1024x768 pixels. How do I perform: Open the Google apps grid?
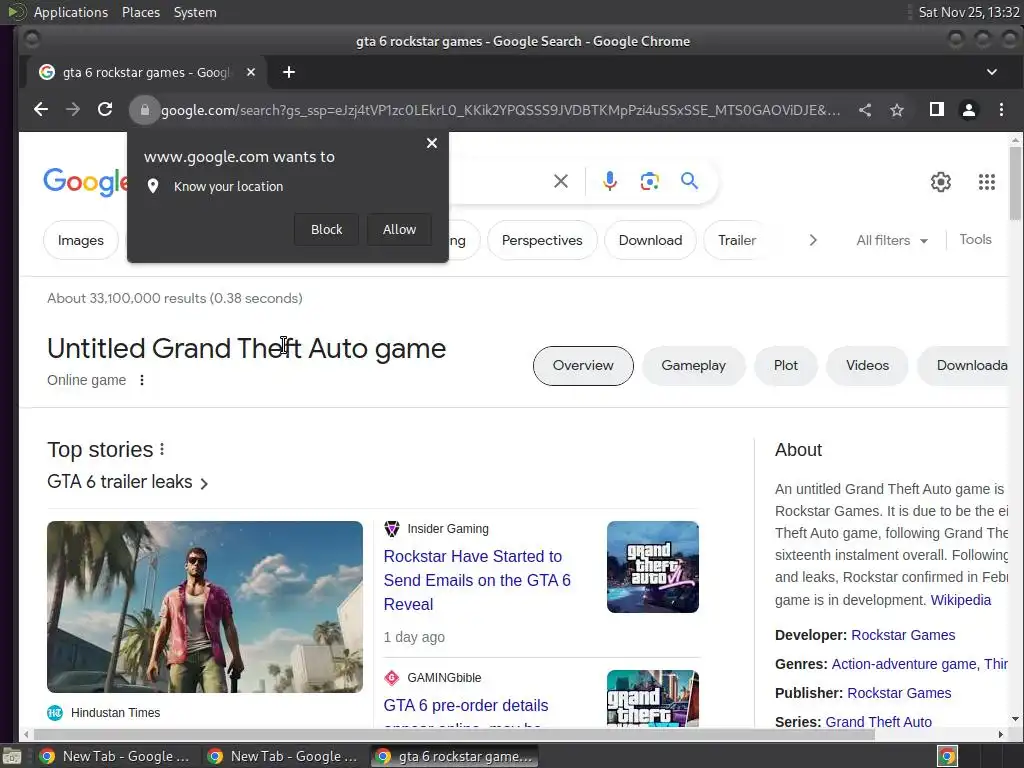click(987, 182)
